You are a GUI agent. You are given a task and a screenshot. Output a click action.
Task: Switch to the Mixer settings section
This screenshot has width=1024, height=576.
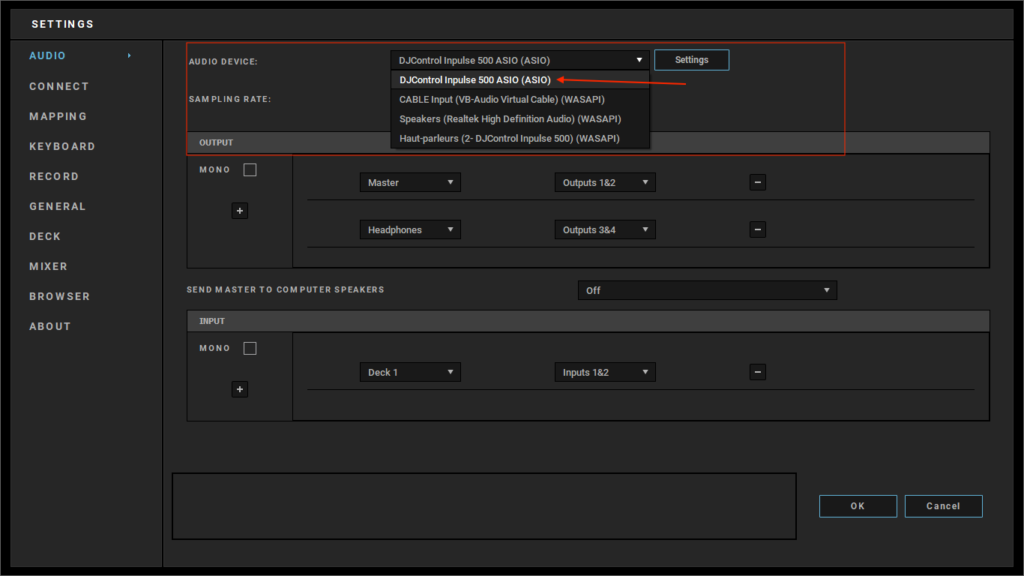pos(49,267)
